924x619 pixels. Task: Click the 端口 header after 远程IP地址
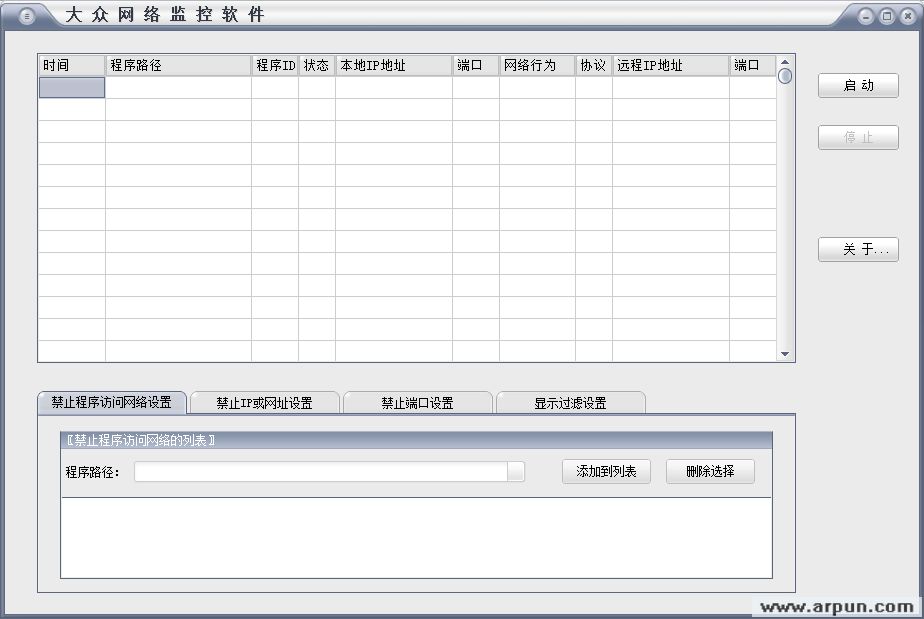pyautogui.click(x=753, y=65)
